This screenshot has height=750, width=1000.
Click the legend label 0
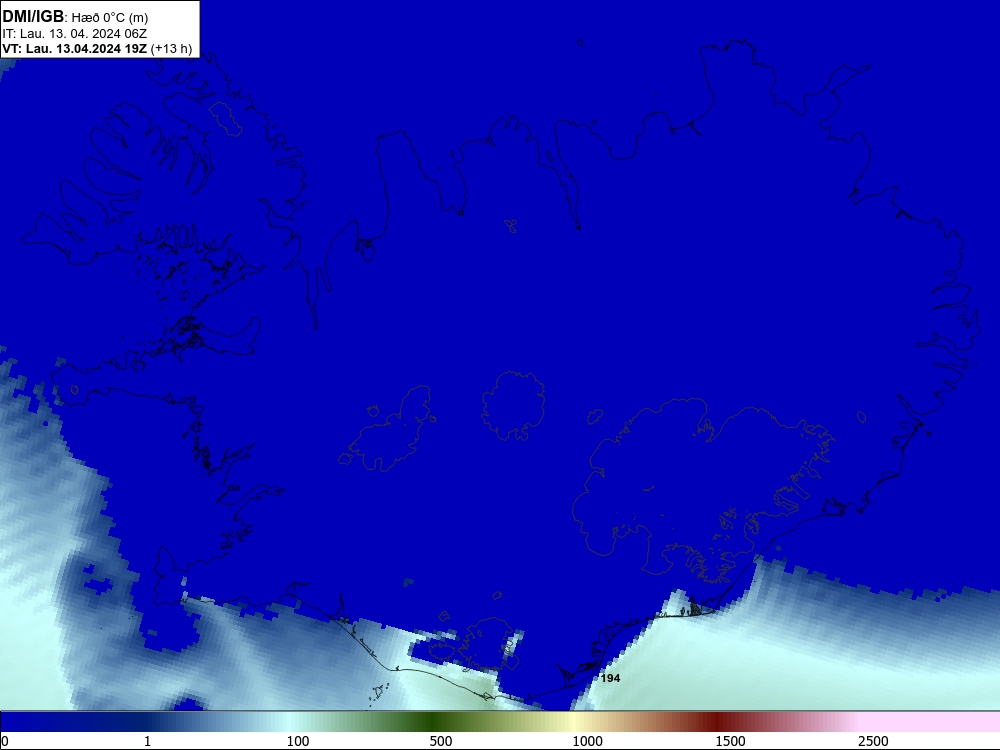[5, 741]
